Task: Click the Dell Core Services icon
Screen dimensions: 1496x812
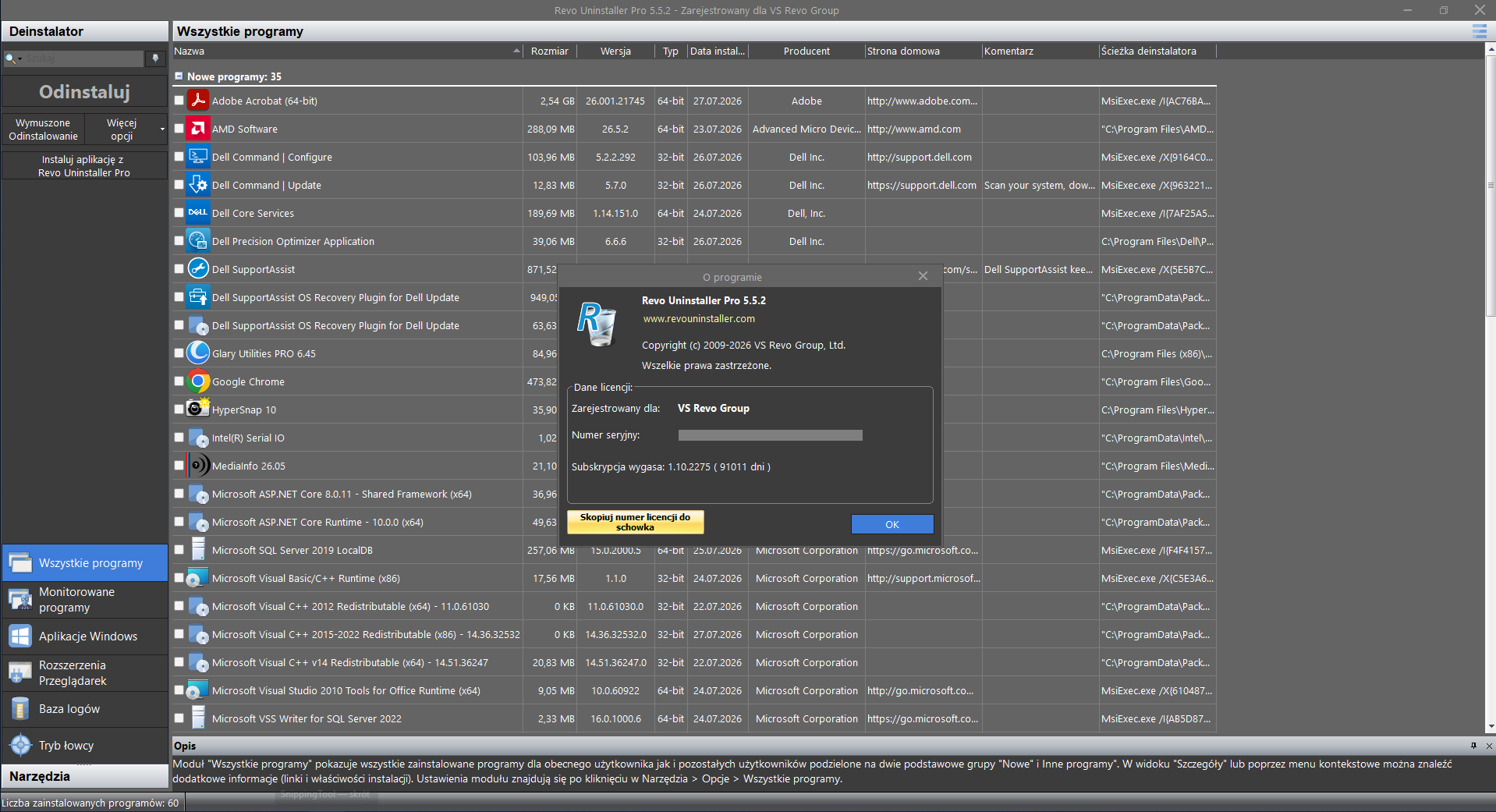Action: tap(198, 213)
